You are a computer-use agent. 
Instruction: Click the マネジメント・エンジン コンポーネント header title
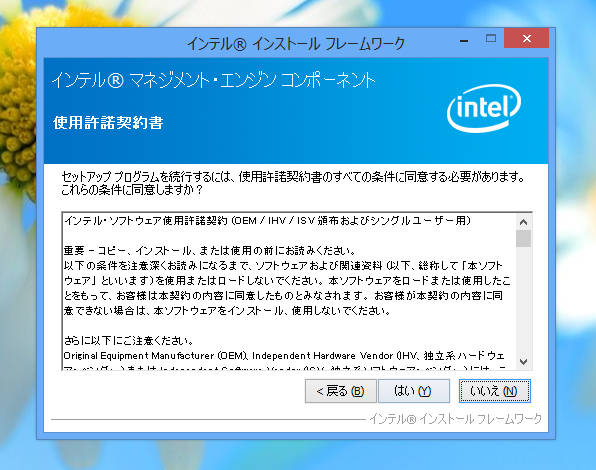213,81
